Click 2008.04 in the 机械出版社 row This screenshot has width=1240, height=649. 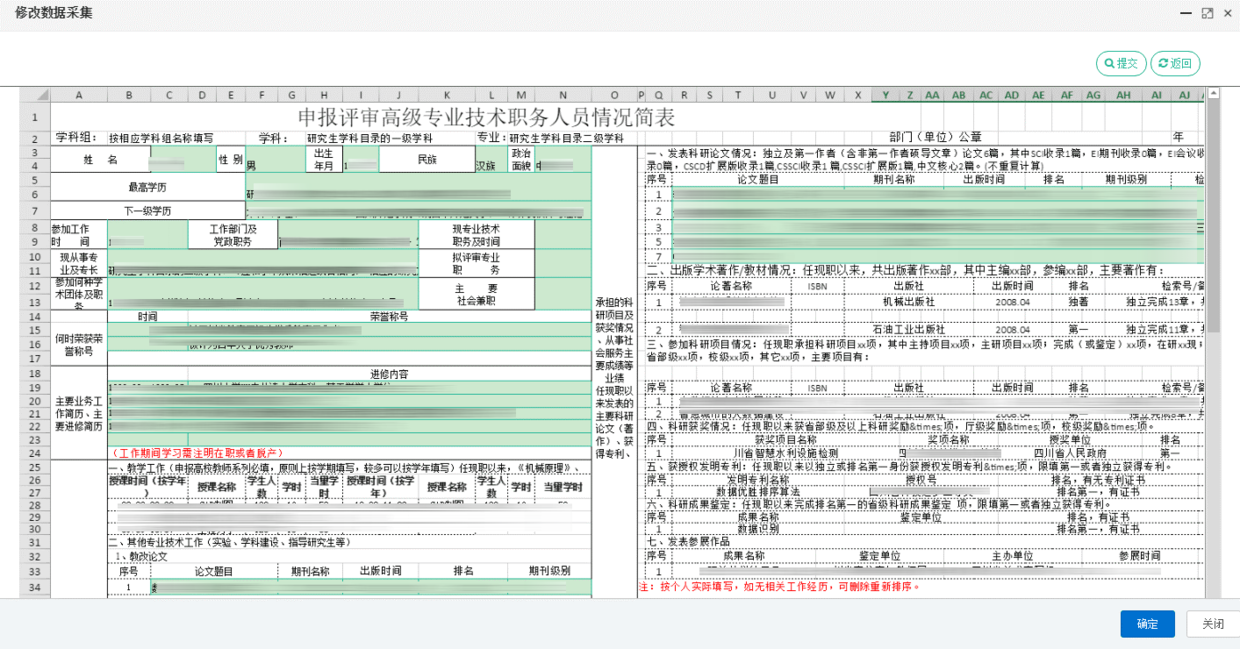(1012, 301)
